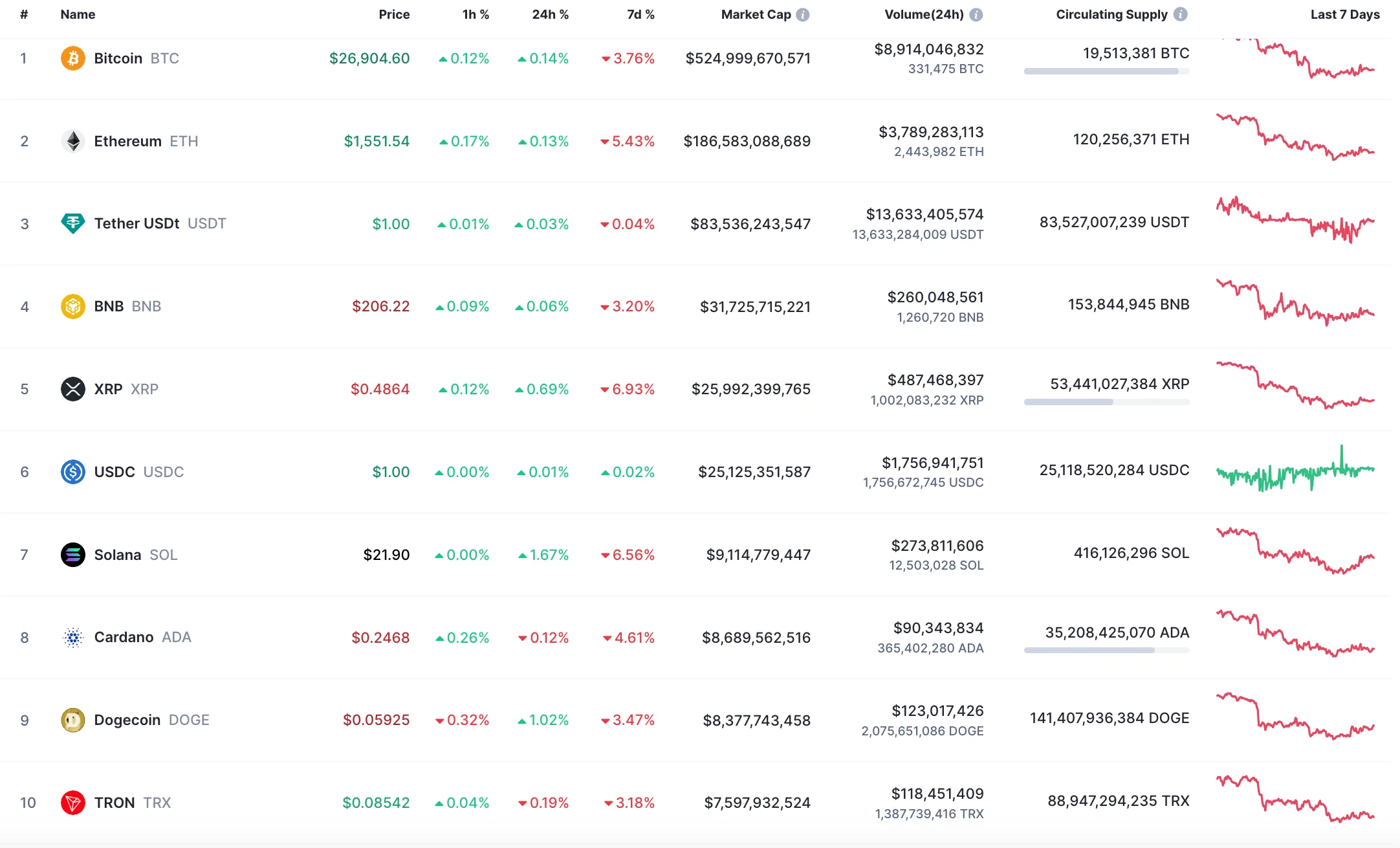
Task: Click the Market Cap info icon
Action: pyautogui.click(x=803, y=14)
